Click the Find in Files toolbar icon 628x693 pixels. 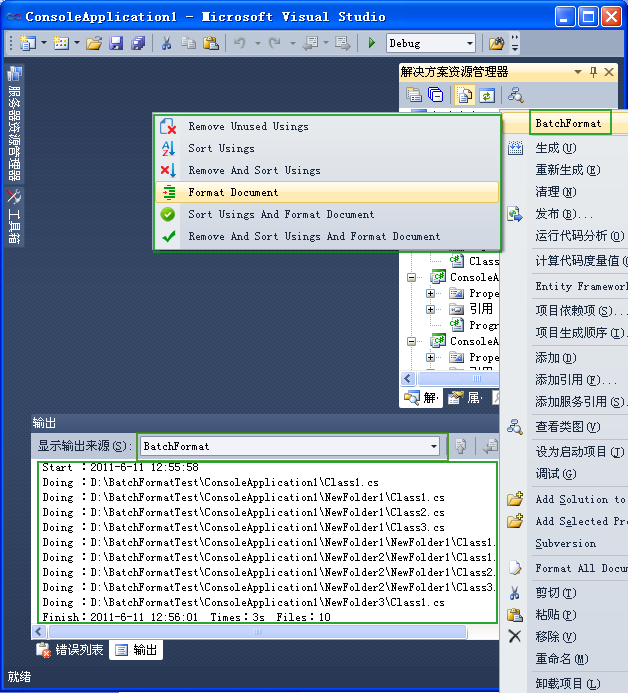pyautogui.click(x=496, y=43)
